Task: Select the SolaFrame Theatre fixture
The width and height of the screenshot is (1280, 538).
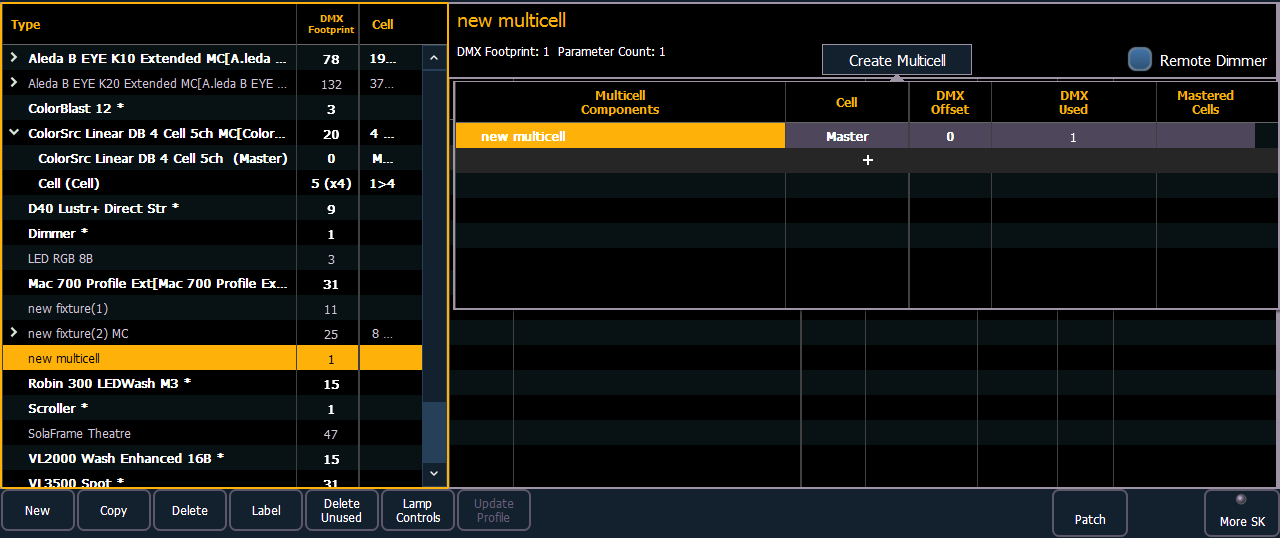Action: [212, 434]
